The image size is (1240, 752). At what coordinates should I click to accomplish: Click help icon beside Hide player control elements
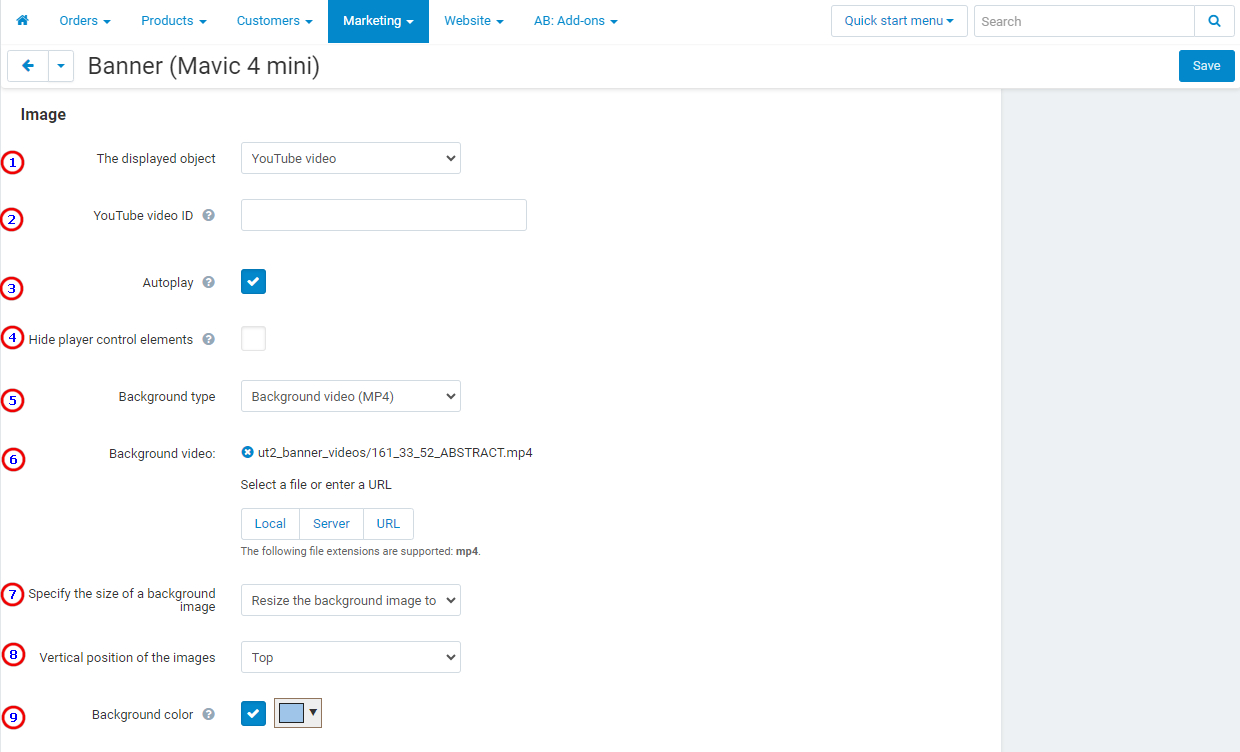pos(209,339)
